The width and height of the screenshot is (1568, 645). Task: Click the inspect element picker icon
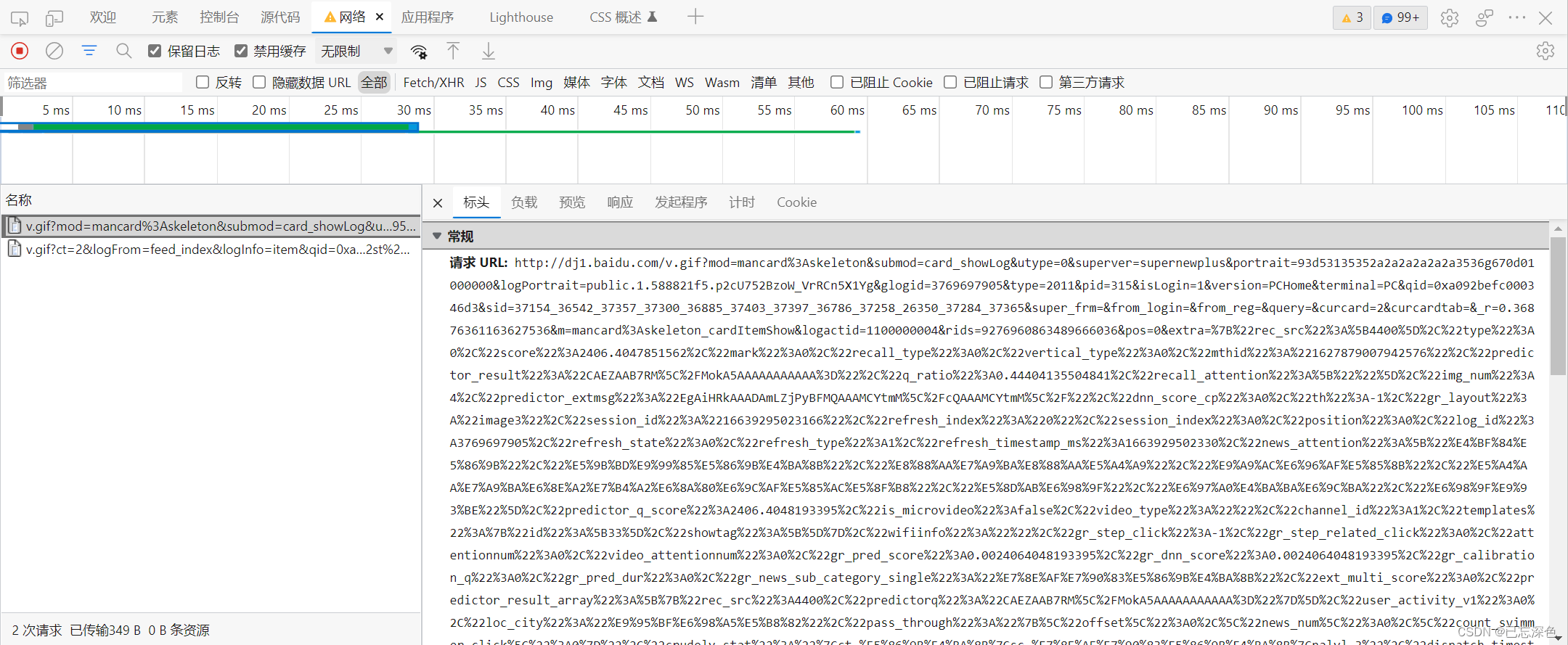click(20, 17)
